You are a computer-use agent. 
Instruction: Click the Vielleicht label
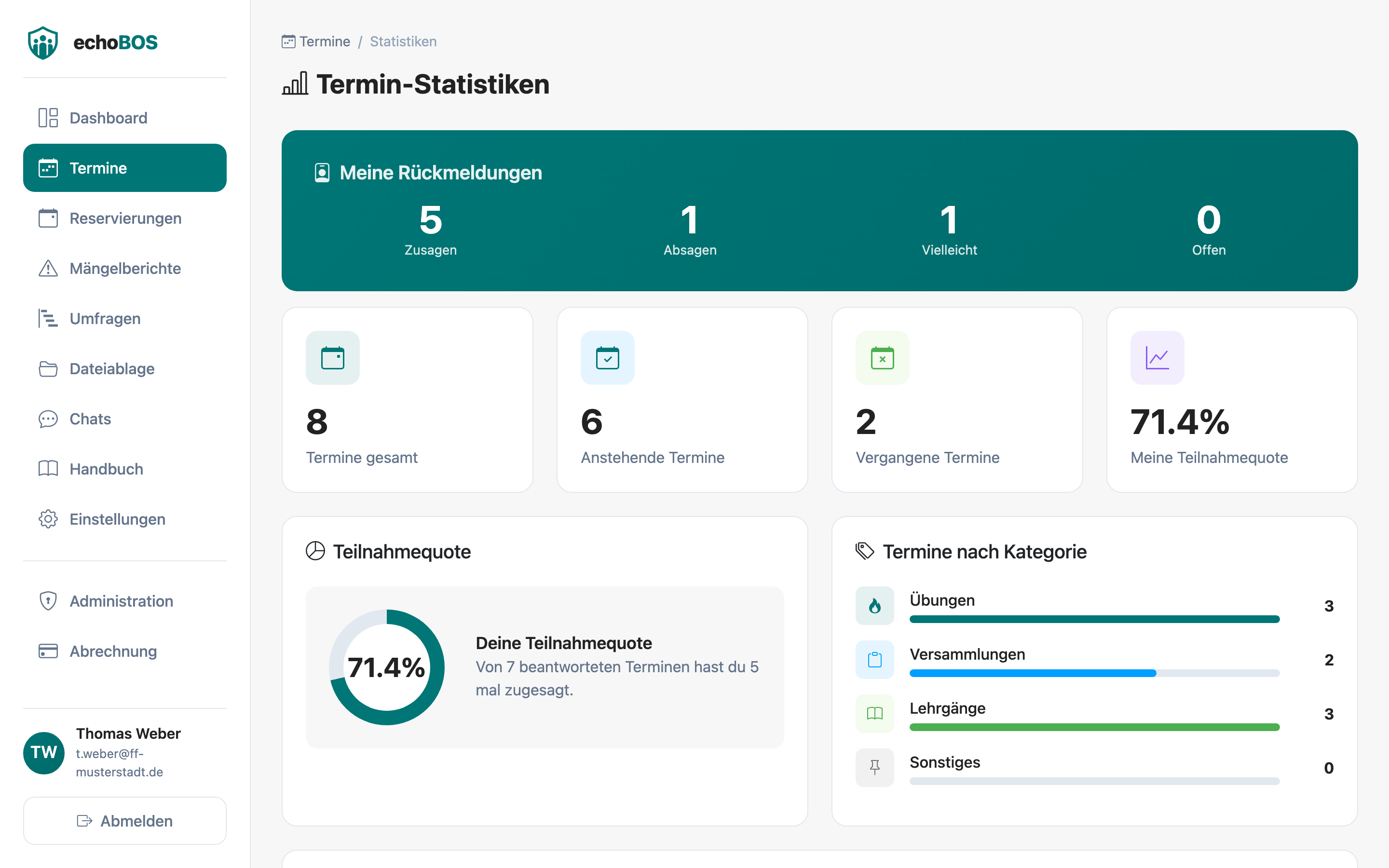coord(949,250)
